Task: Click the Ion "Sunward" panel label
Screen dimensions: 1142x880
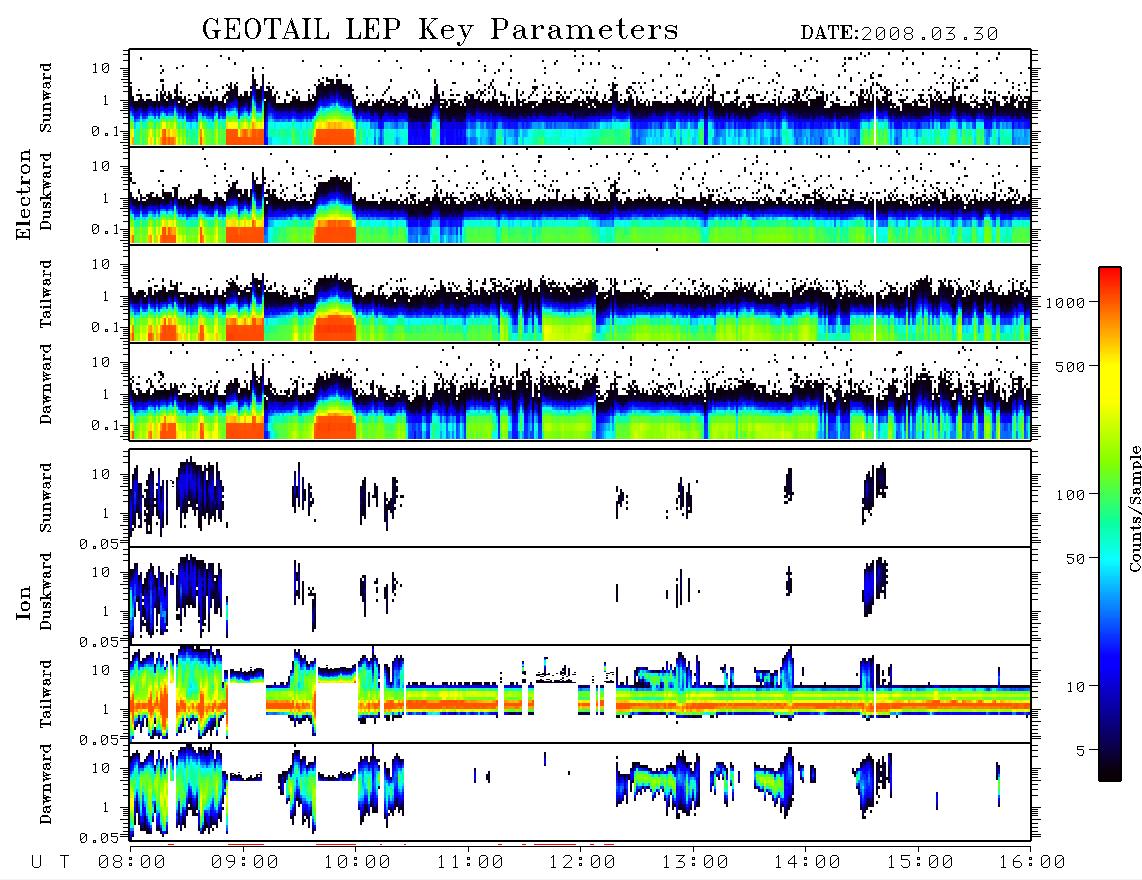Action: [46, 497]
